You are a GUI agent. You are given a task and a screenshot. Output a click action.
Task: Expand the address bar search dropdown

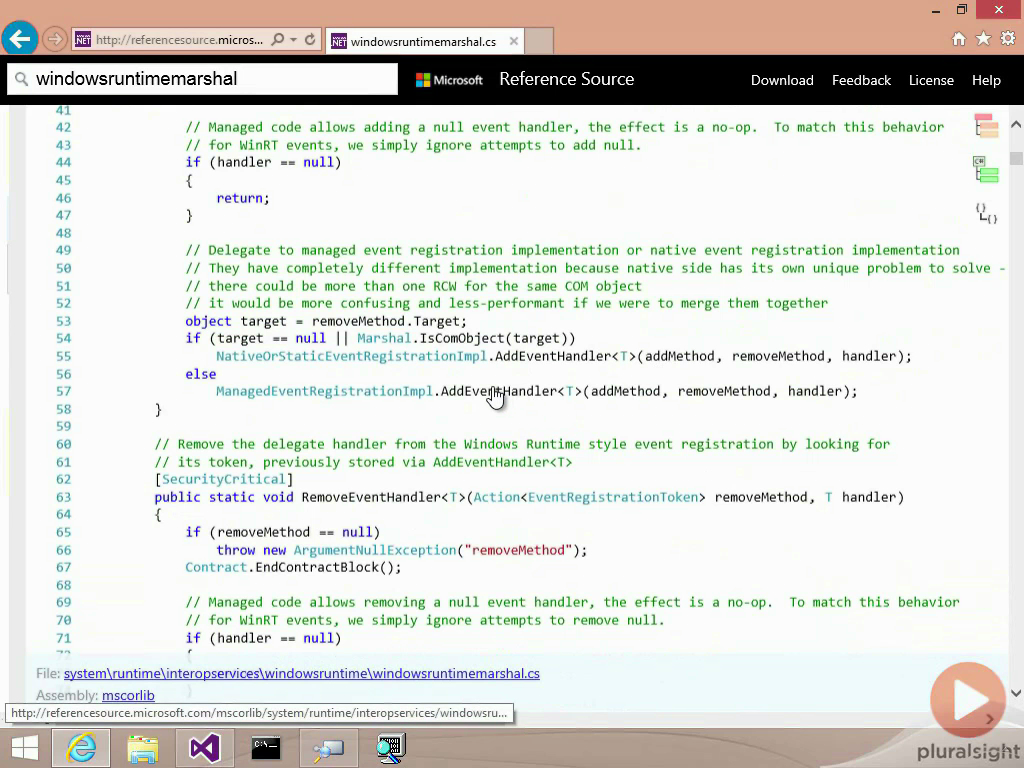coord(293,40)
